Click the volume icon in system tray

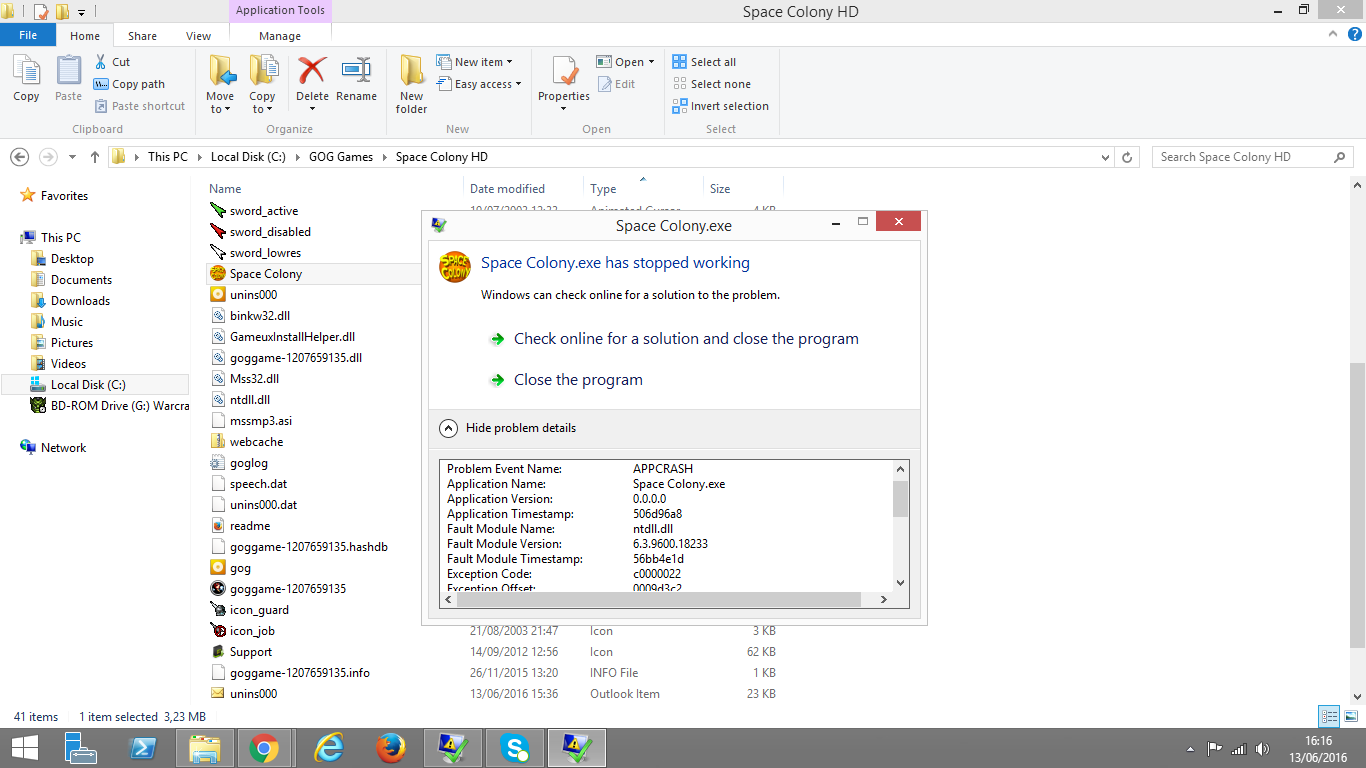(x=1262, y=748)
